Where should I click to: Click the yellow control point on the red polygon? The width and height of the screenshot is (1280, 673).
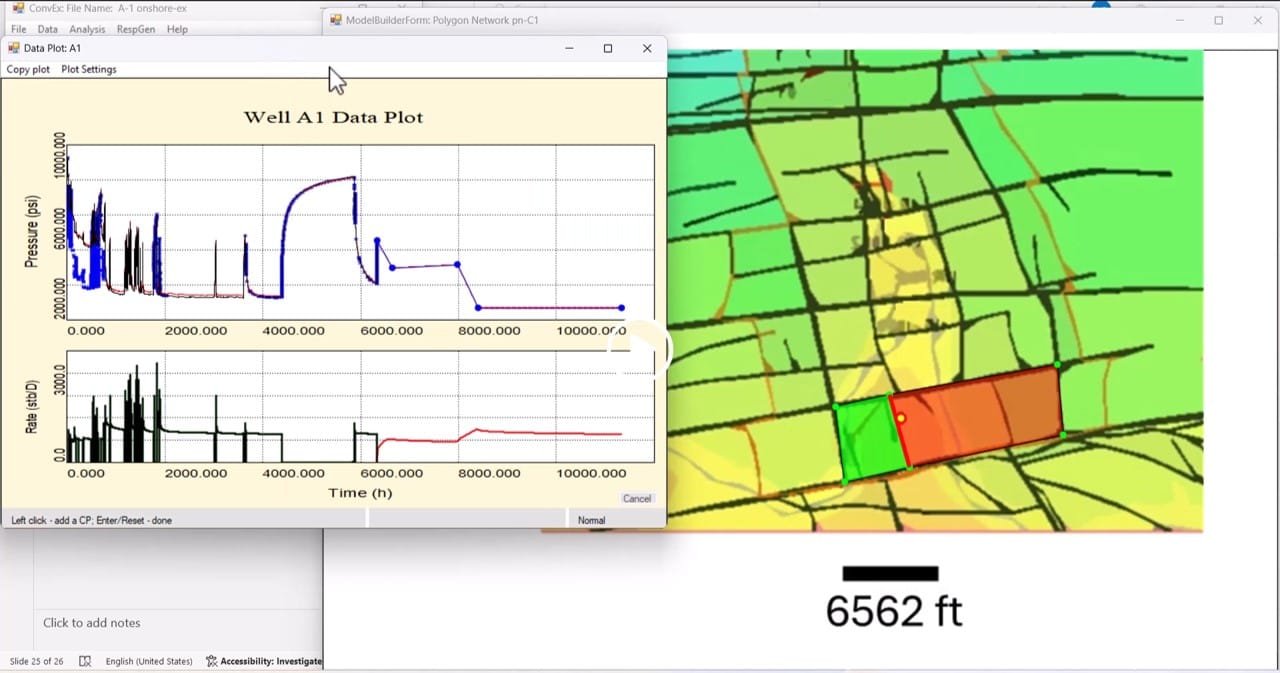(x=902, y=419)
